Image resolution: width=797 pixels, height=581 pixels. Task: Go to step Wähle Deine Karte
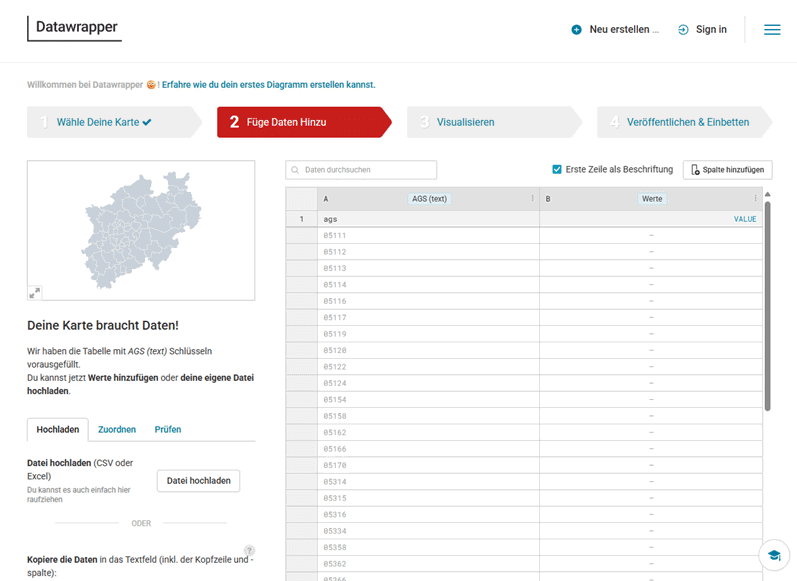(x=114, y=122)
